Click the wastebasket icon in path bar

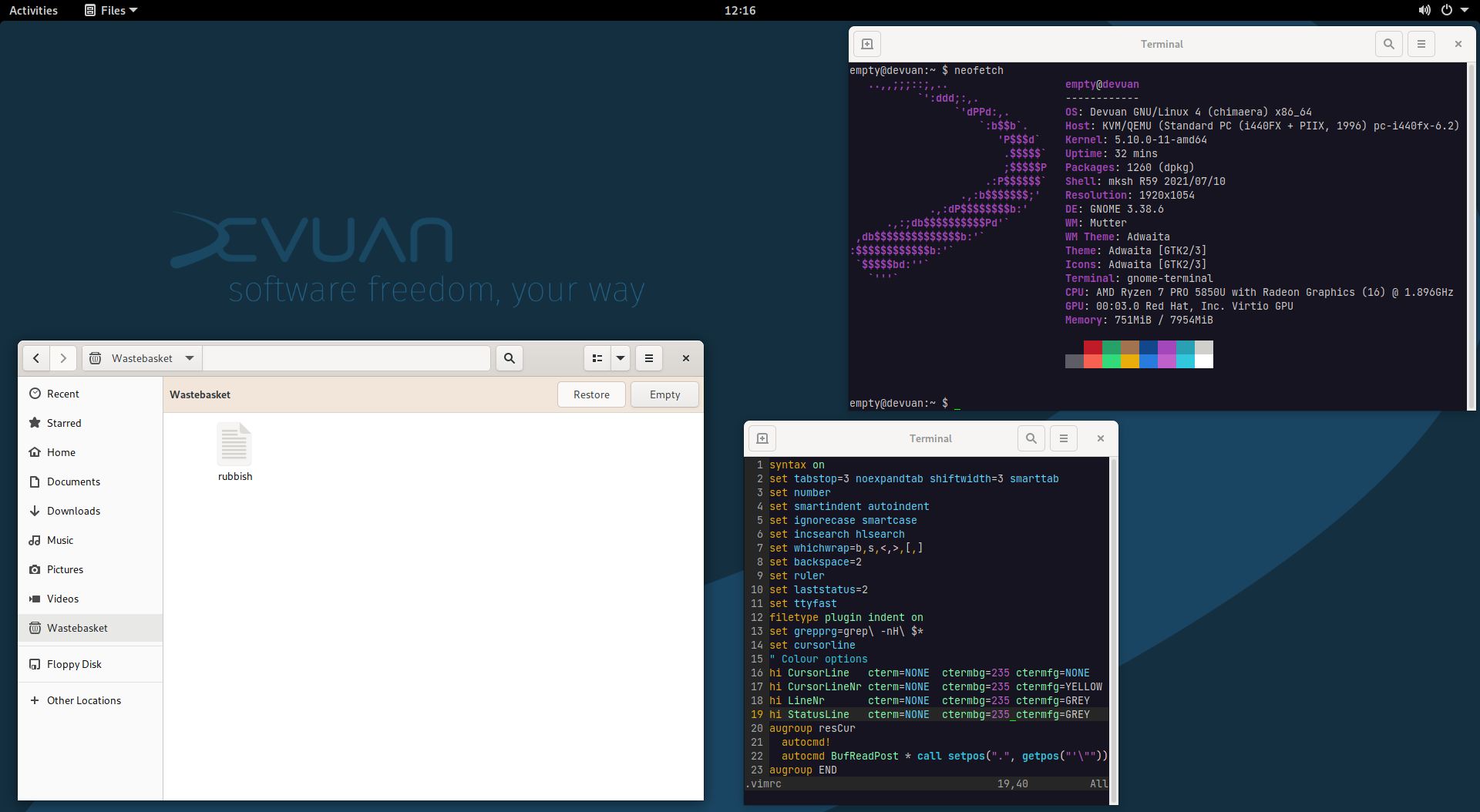point(96,358)
